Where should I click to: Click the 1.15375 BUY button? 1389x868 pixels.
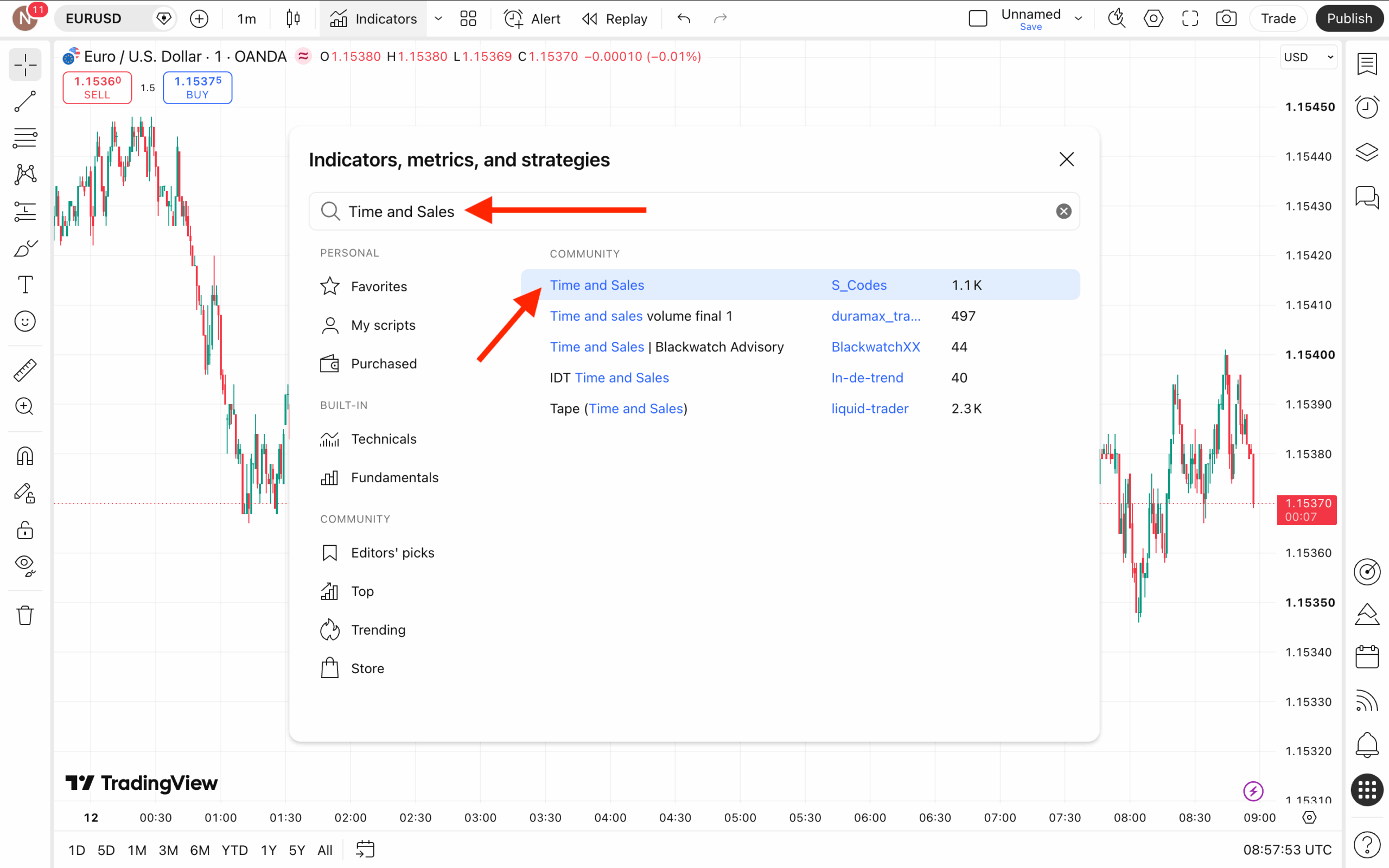pyautogui.click(x=197, y=87)
